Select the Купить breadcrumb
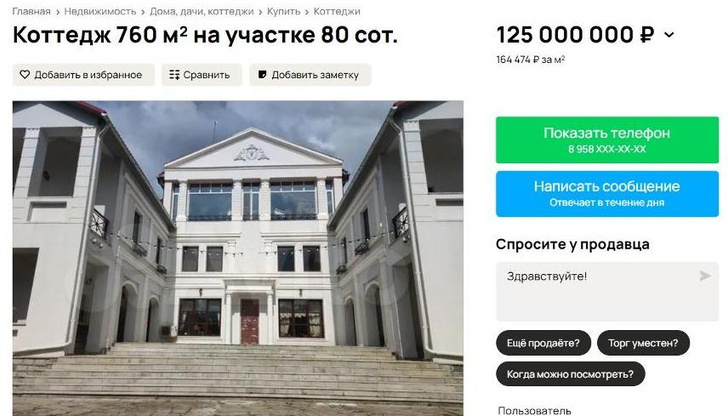This screenshot has width=728, height=416. 284,11
